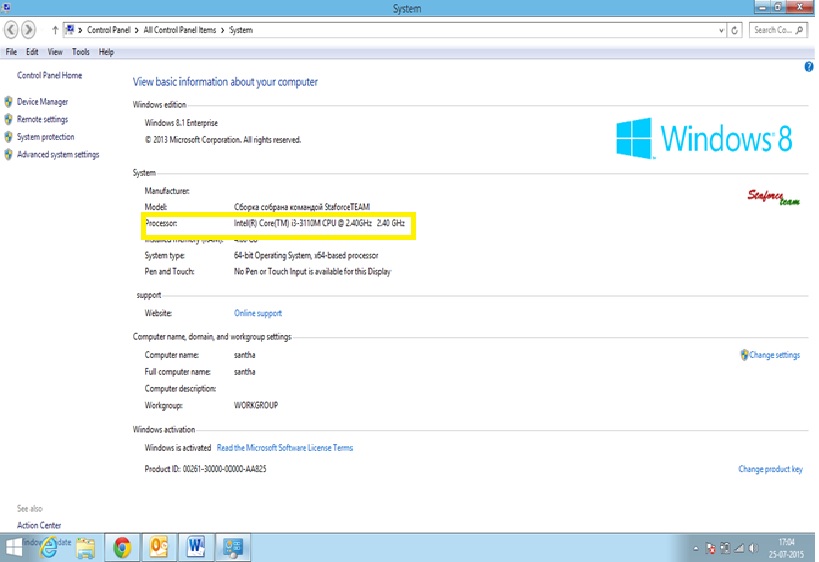Click the battery power tray icon
This screenshot has width=819, height=562.
pyautogui.click(x=725, y=548)
